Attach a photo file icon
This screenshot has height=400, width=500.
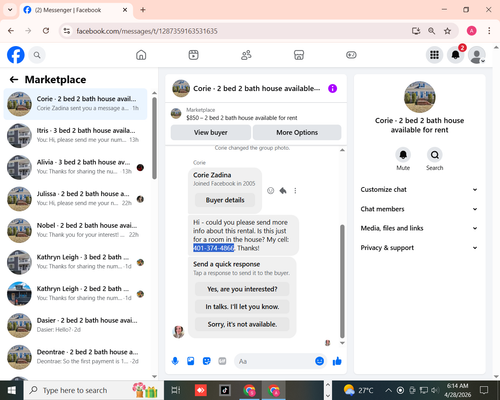click(x=191, y=361)
